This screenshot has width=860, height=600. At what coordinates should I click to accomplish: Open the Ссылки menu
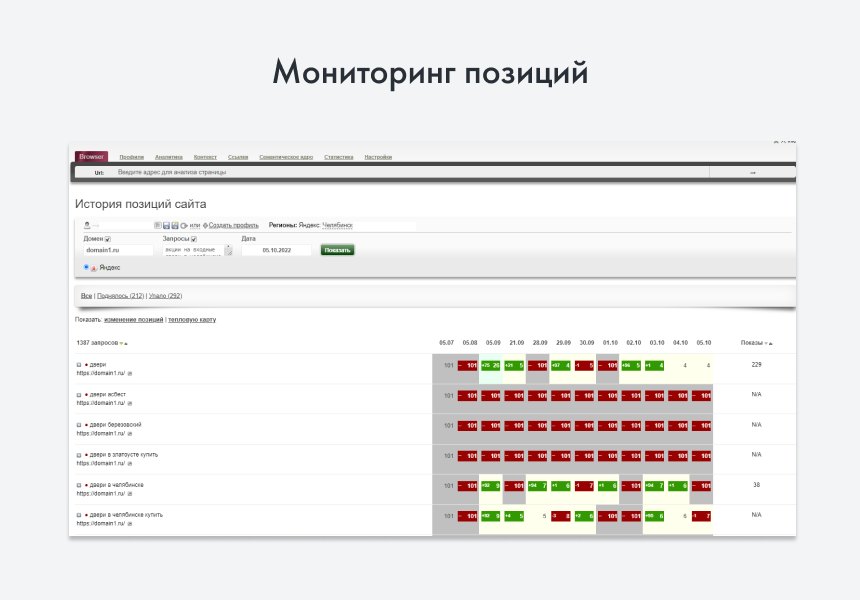coord(238,157)
